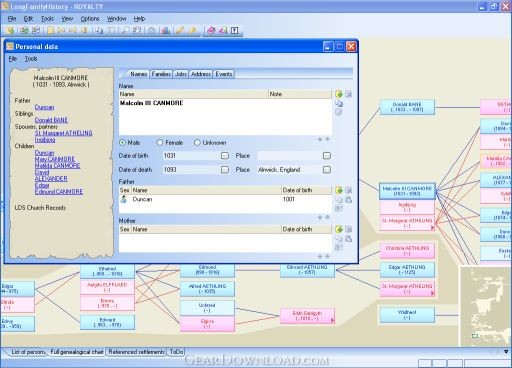The width and height of the screenshot is (512, 368).
Task: Click the first icon in the main toolbar
Action: 10,31
